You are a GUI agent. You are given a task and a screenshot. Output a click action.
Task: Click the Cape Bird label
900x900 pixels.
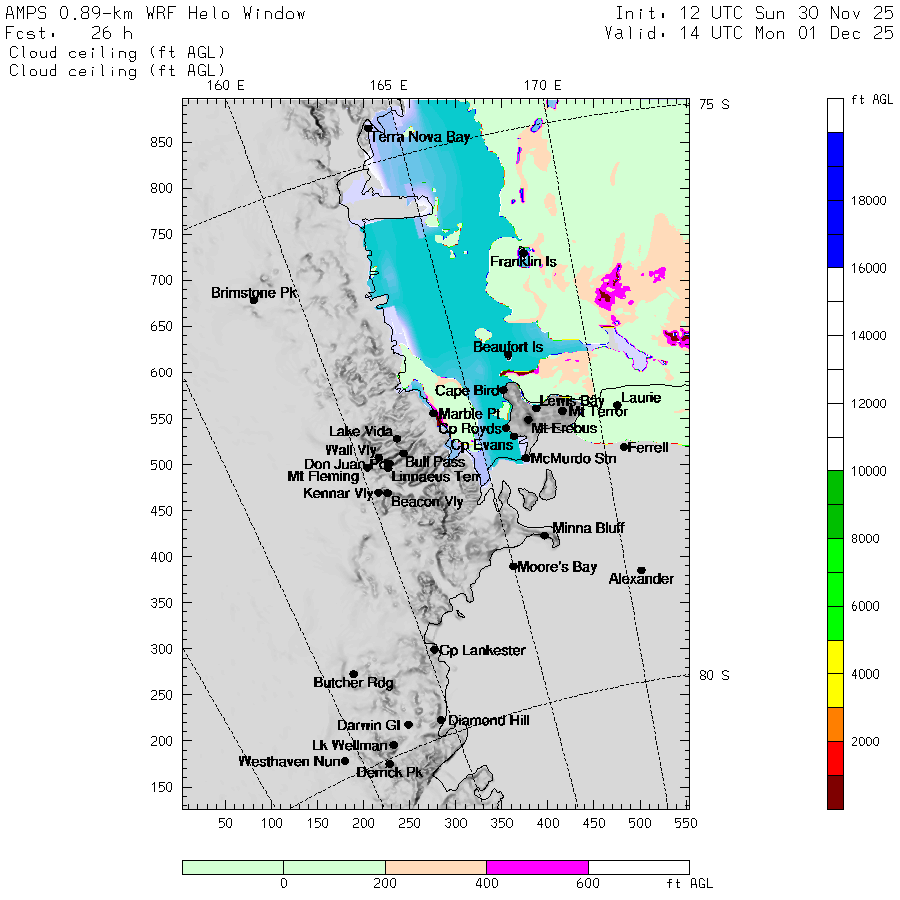point(467,391)
